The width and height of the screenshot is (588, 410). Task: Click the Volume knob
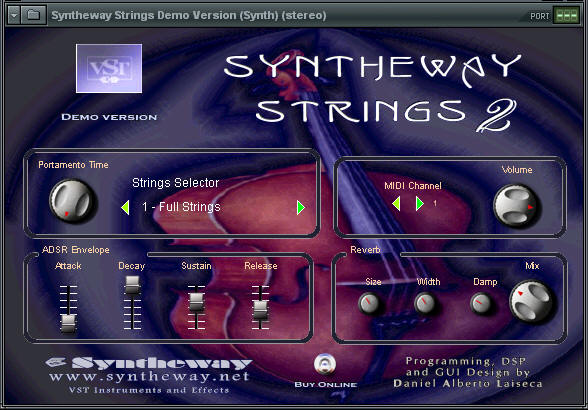pyautogui.click(x=516, y=206)
